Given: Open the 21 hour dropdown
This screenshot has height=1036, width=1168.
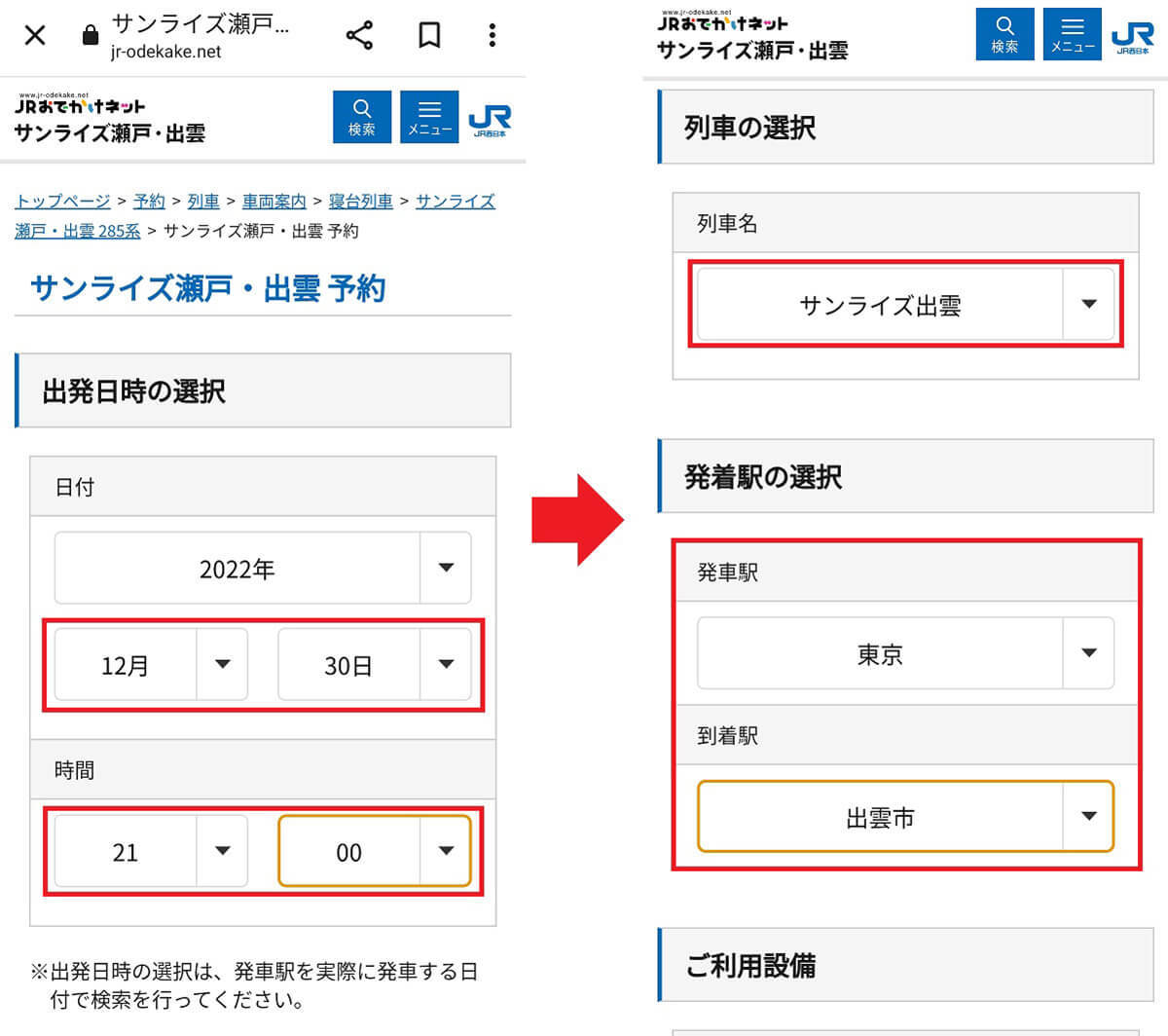Looking at the screenshot, I should (x=151, y=851).
